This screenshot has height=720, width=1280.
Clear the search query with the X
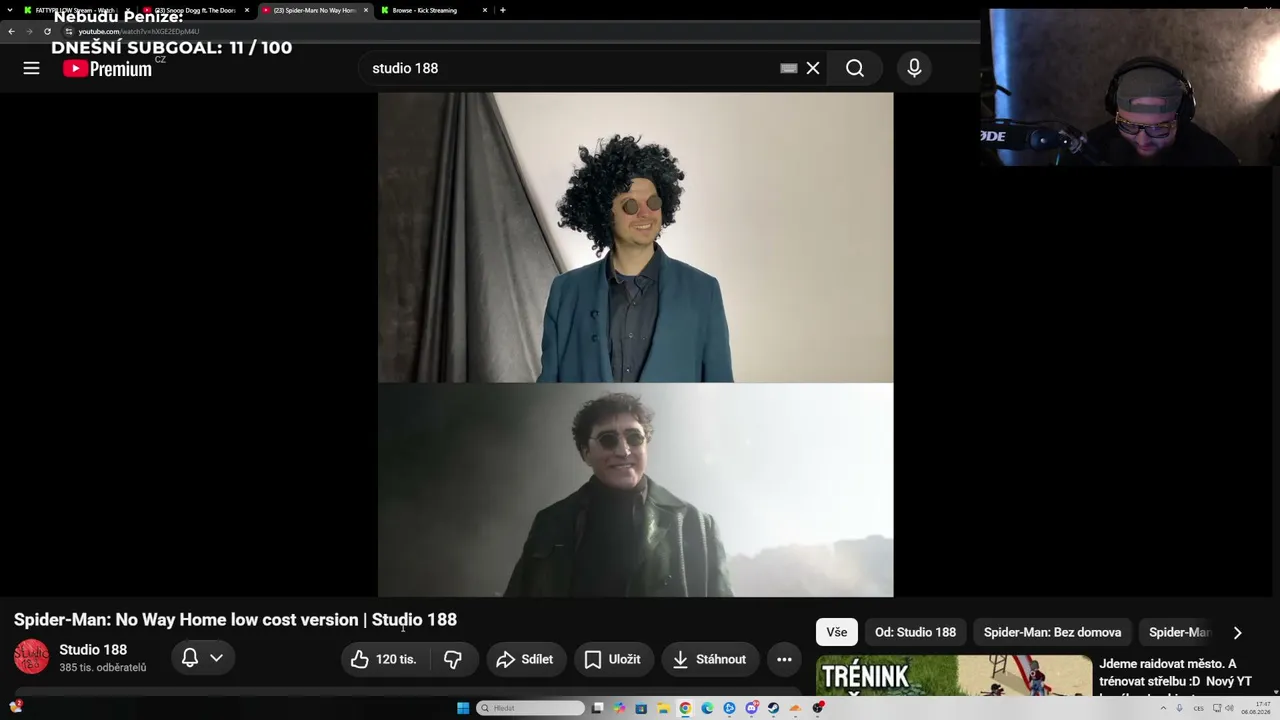tap(813, 68)
